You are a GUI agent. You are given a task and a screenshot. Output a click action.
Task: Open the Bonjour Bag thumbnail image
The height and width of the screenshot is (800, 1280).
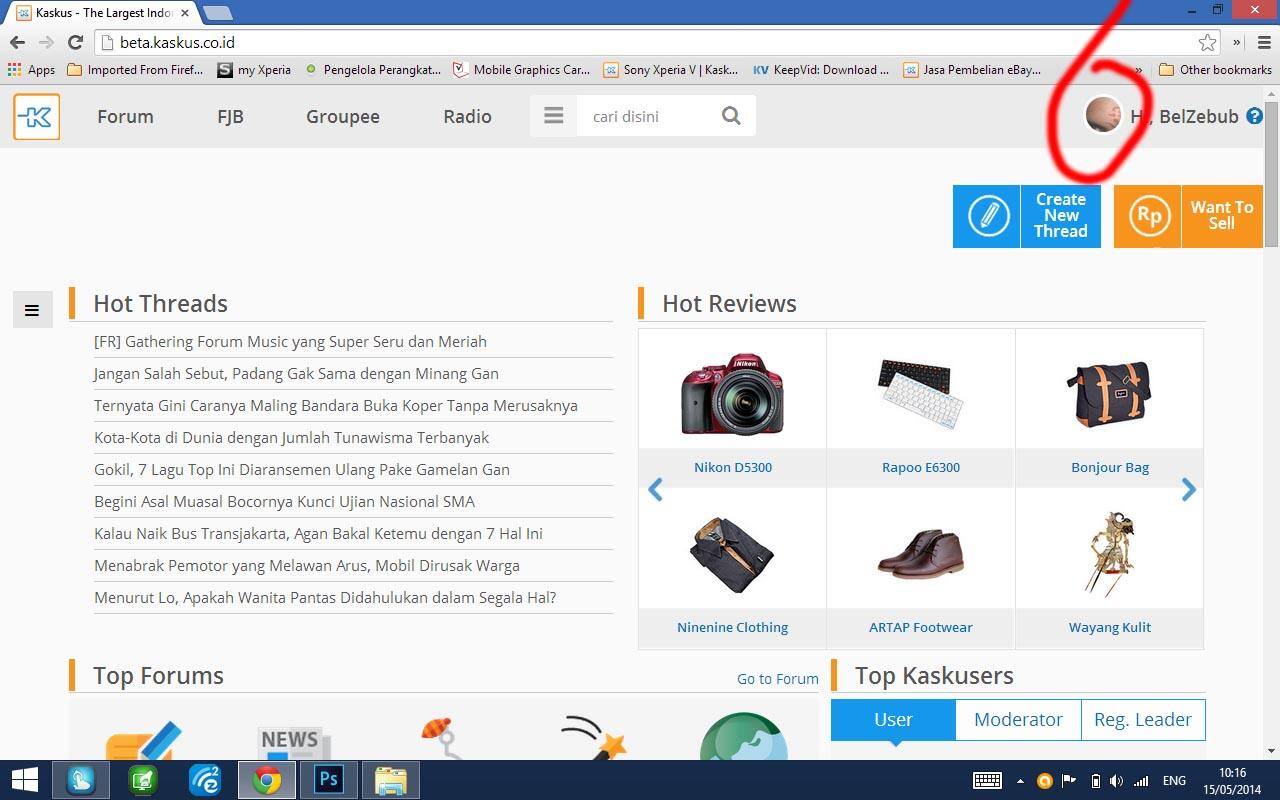pos(1109,393)
